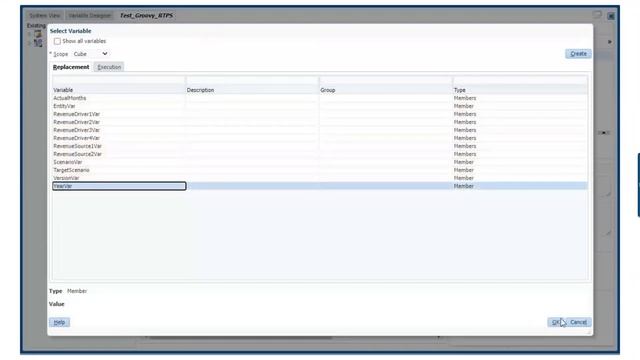Enable the Show all variables checkbox
The image size is (640, 360).
pyautogui.click(x=57, y=41)
